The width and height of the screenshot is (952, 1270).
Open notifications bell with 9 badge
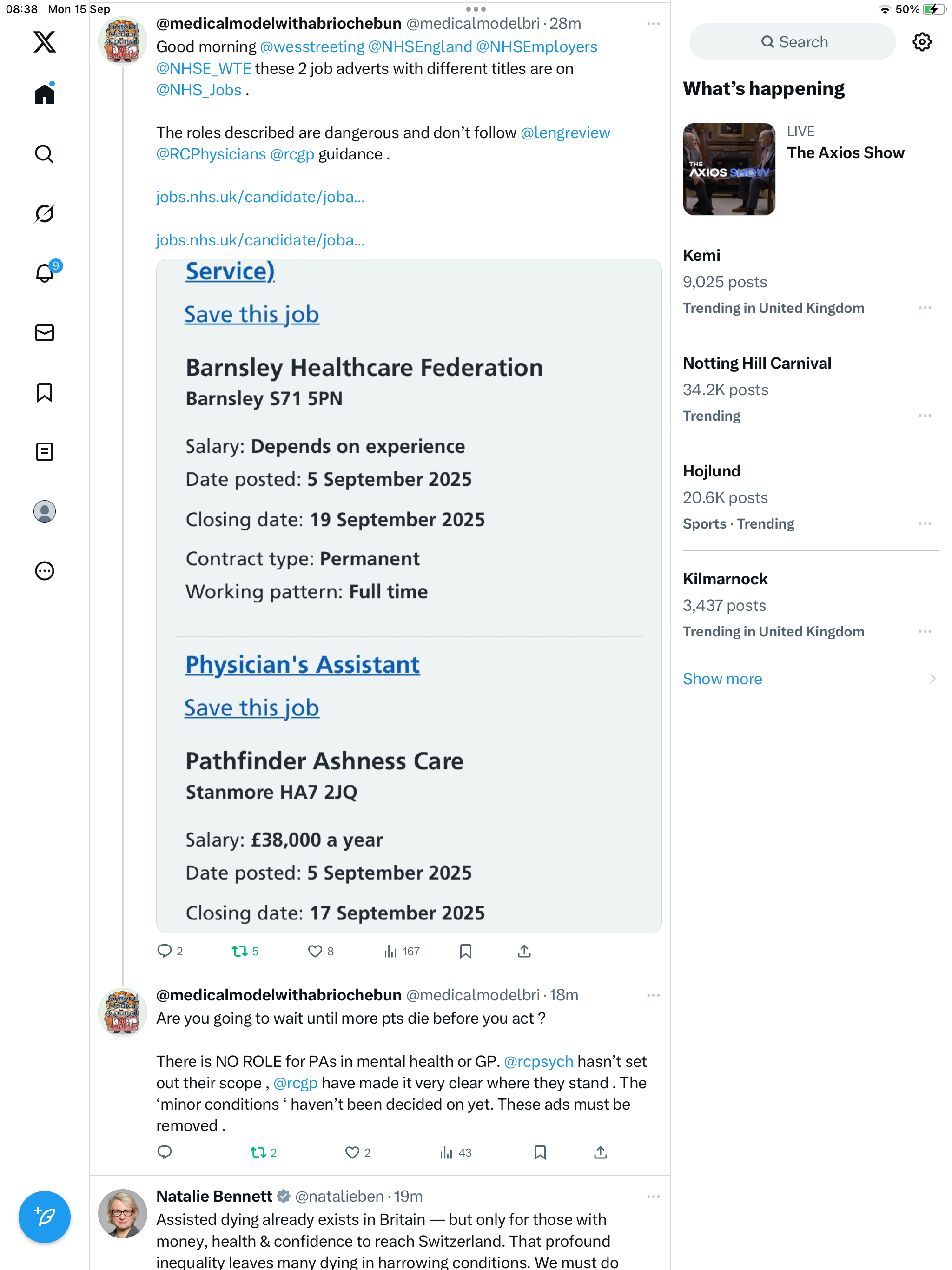44,273
